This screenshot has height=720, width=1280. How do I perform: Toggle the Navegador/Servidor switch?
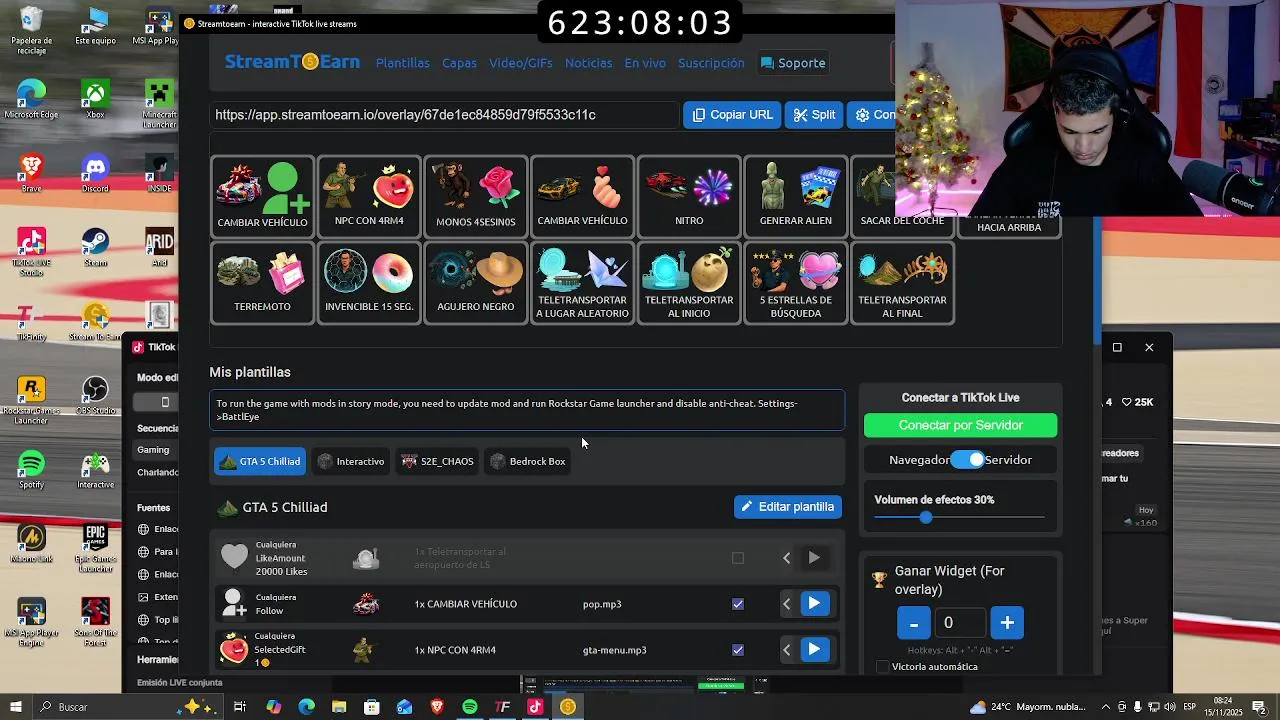[x=967, y=460]
